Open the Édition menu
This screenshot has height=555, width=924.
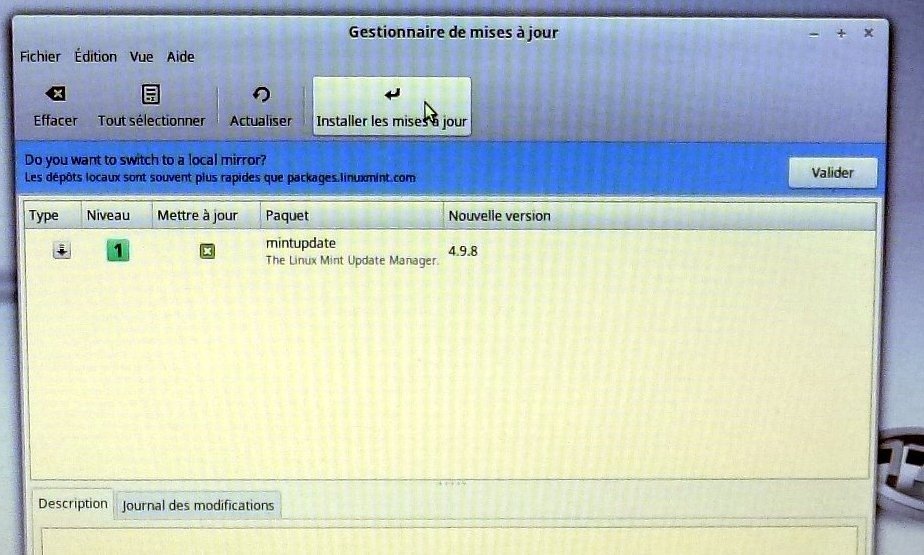pos(95,57)
